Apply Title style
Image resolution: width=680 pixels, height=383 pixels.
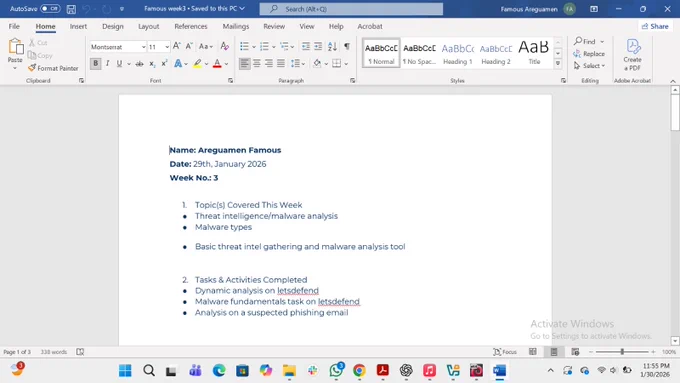[534, 54]
